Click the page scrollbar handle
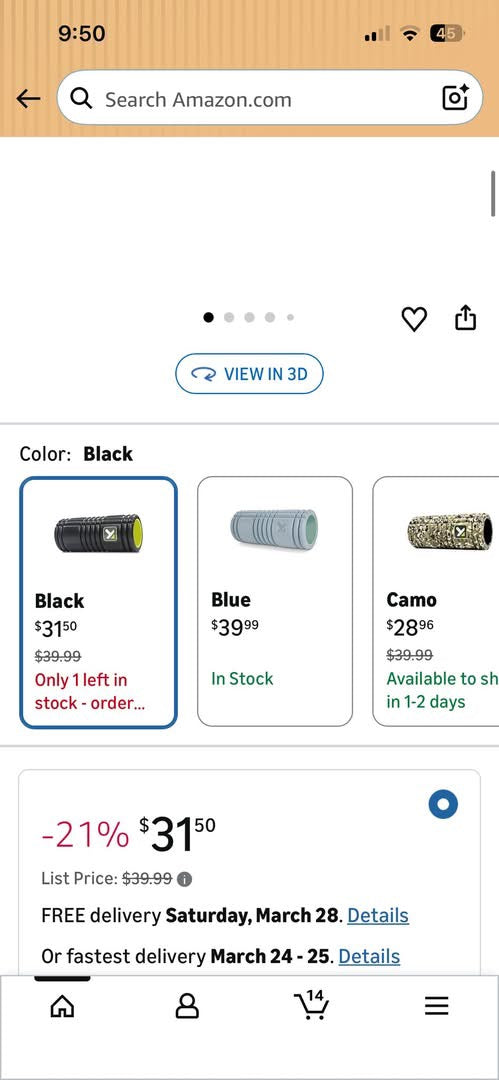The height and width of the screenshot is (1080, 499). click(x=493, y=194)
